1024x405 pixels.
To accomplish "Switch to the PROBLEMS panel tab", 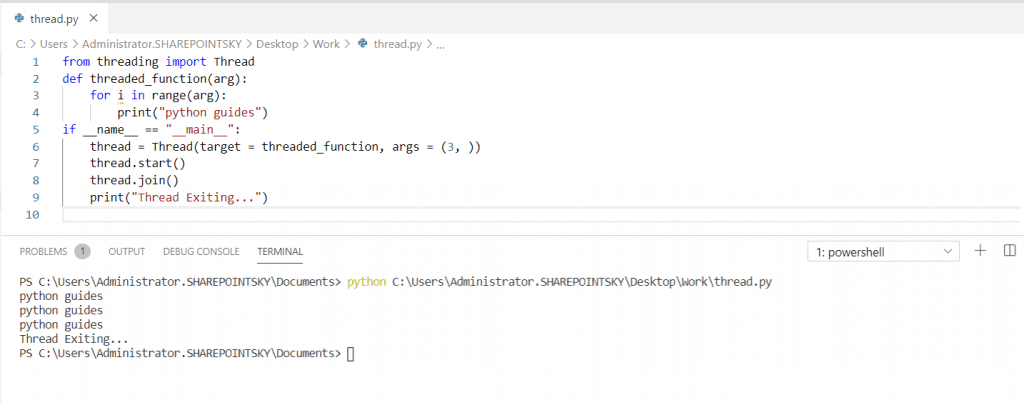I will click(44, 251).
